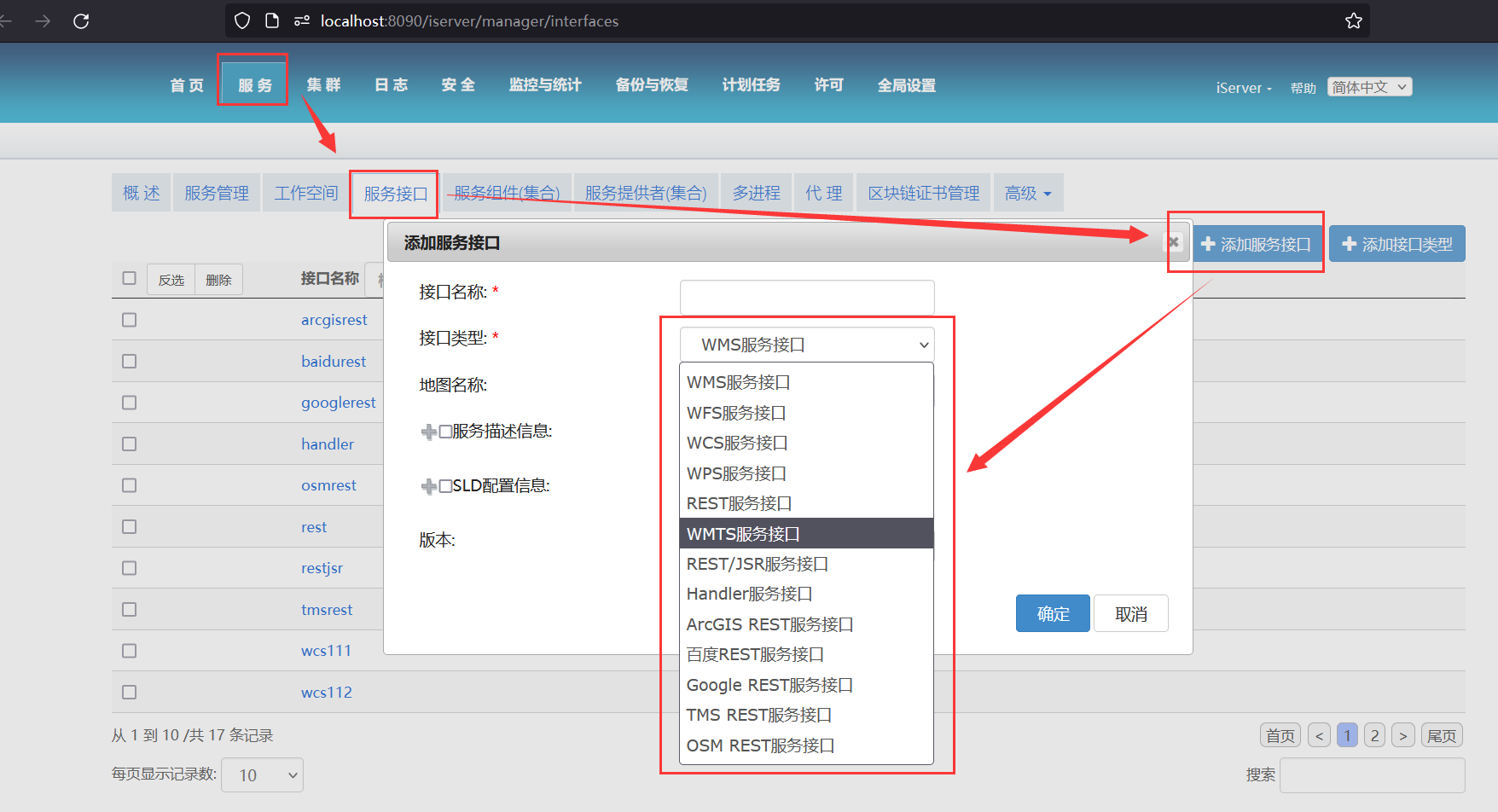The image size is (1498, 812).
Task: Change records per page dropdown
Action: pyautogui.click(x=262, y=775)
